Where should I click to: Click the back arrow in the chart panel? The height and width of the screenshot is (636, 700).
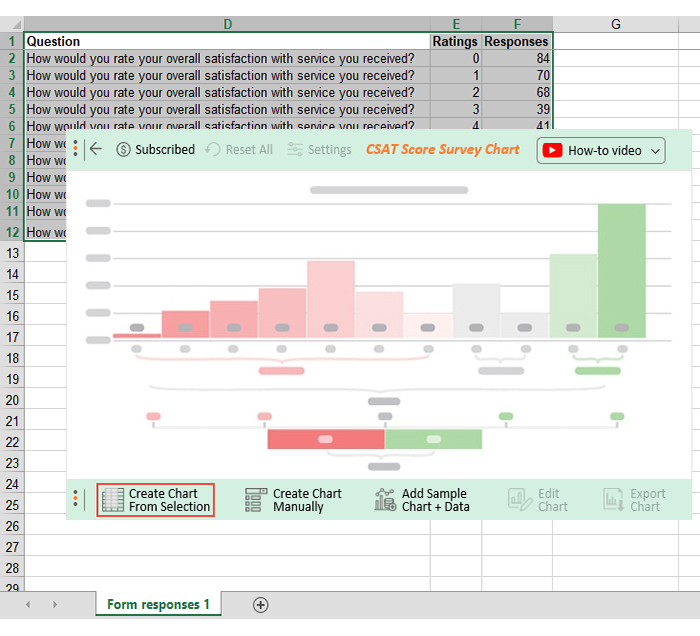coord(96,149)
